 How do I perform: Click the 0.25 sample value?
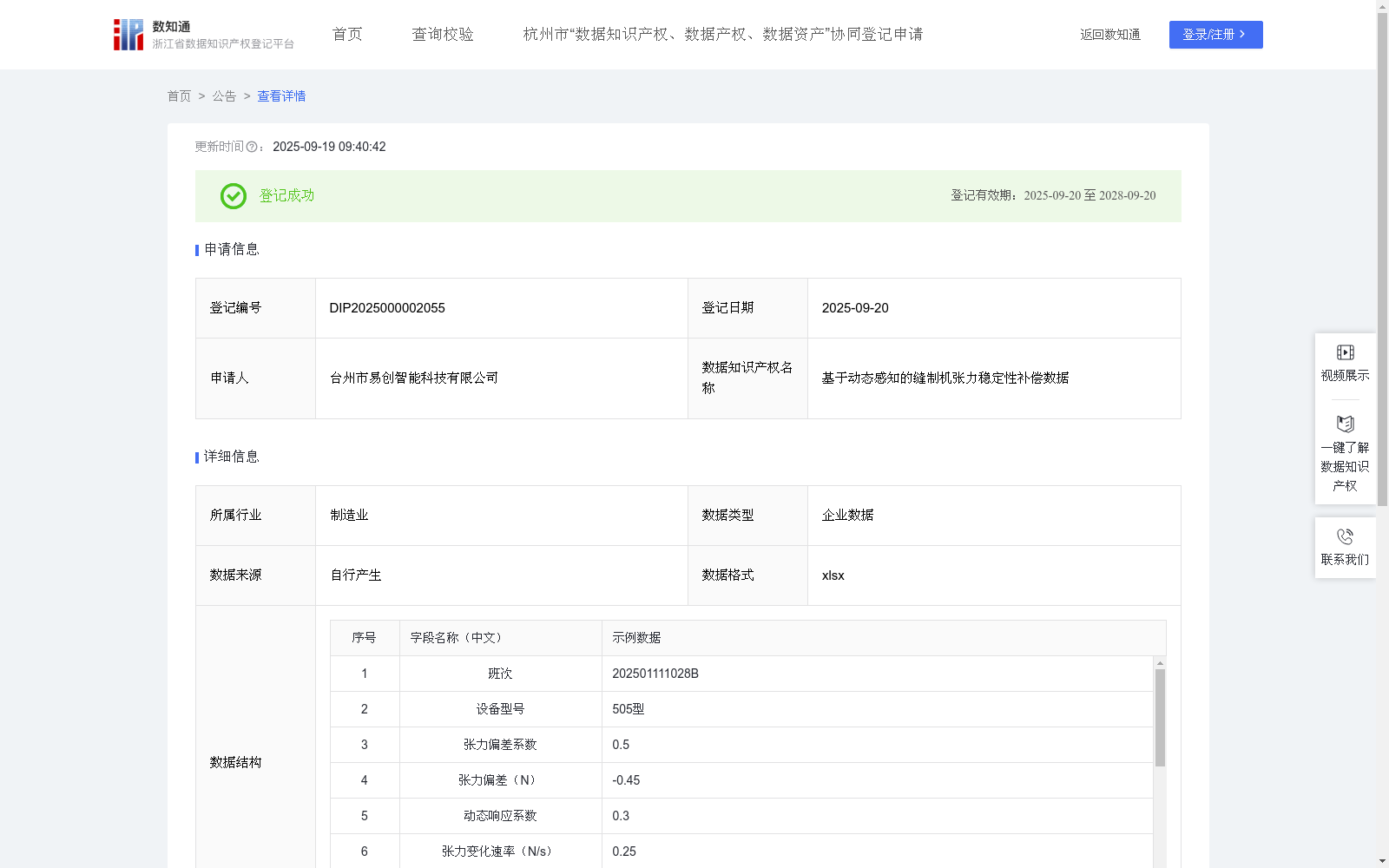tap(624, 852)
